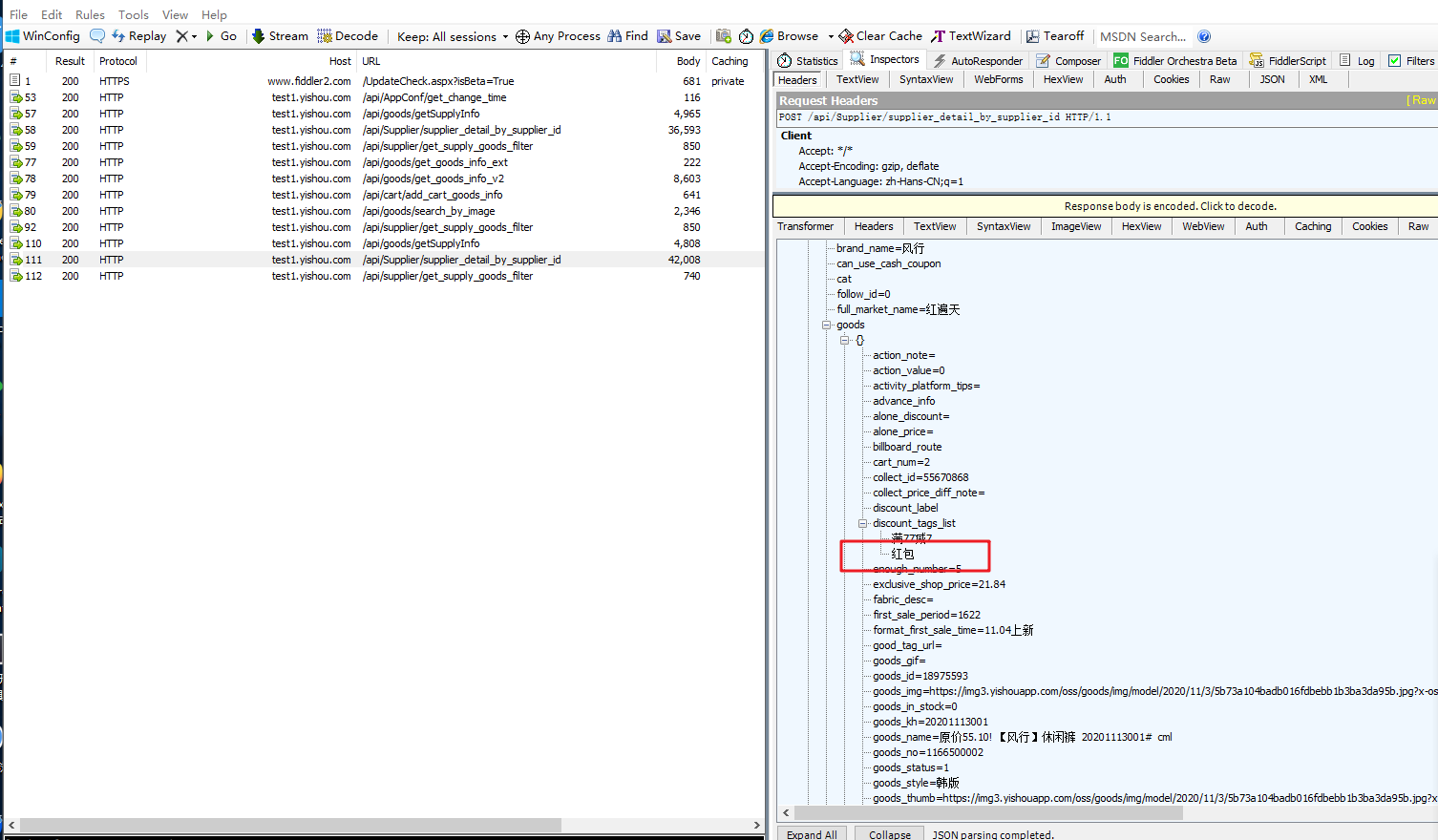Open the Composer tab
Image resolution: width=1438 pixels, height=840 pixels.
tap(1068, 61)
